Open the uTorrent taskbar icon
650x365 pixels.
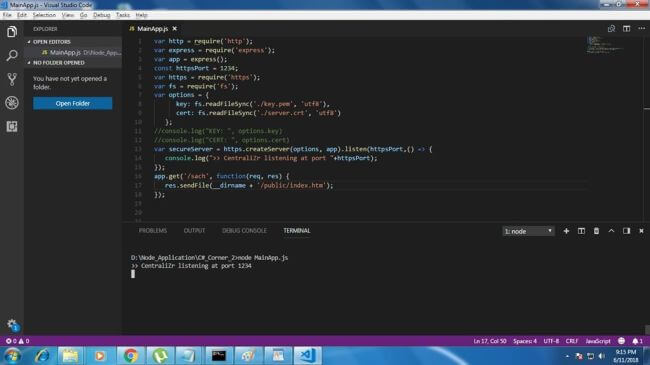tap(160, 356)
